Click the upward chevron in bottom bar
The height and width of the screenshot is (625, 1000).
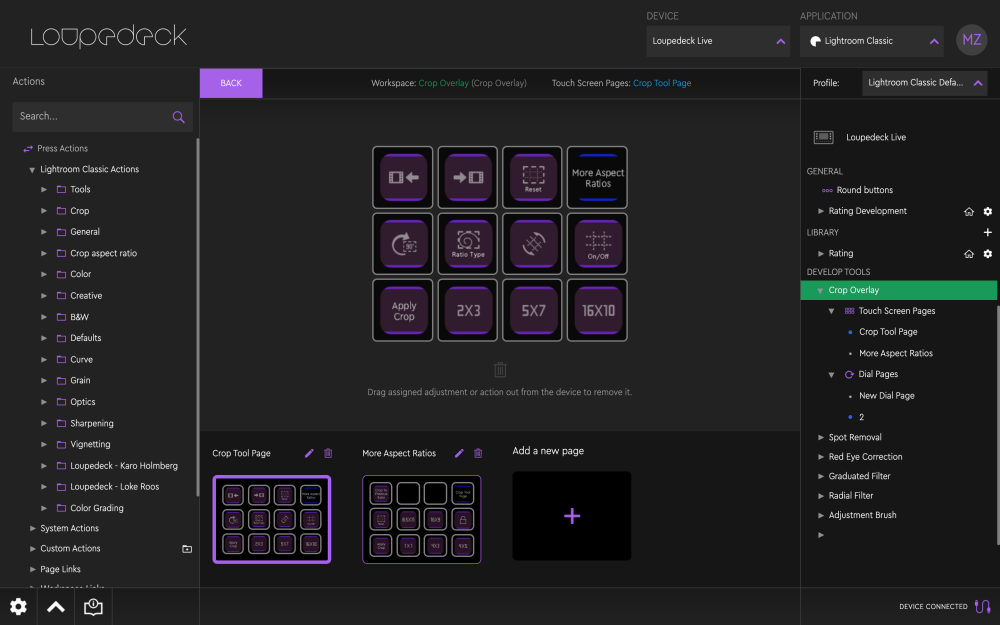(55, 607)
